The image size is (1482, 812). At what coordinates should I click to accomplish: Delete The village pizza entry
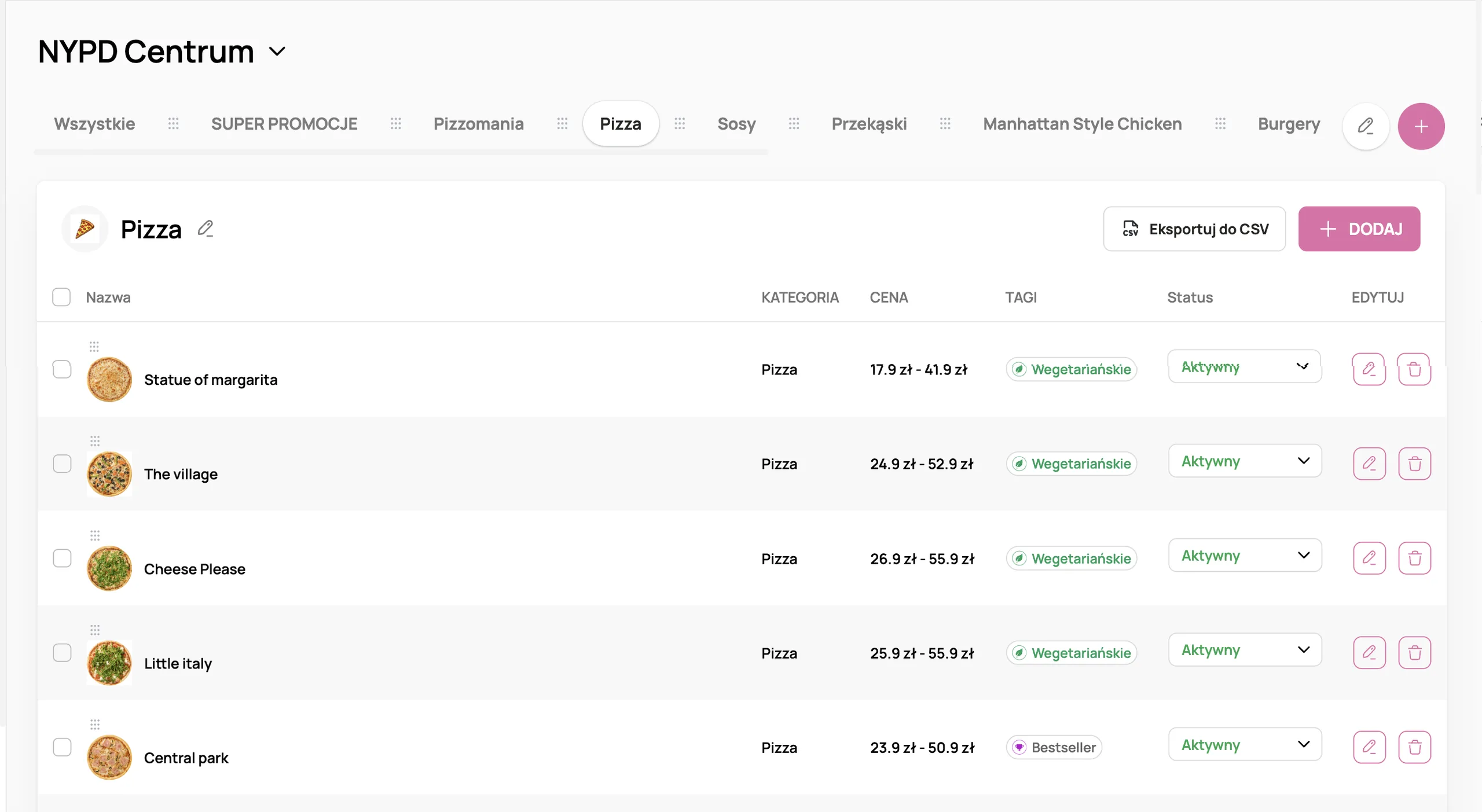pyautogui.click(x=1414, y=464)
